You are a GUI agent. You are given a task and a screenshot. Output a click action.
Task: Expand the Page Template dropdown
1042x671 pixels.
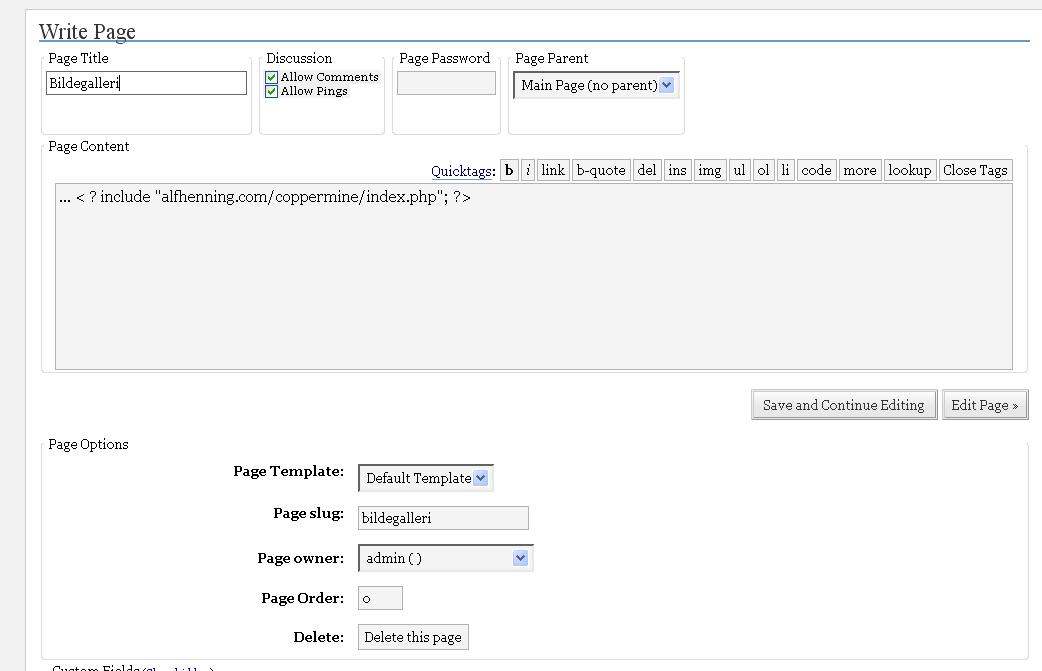coord(425,478)
